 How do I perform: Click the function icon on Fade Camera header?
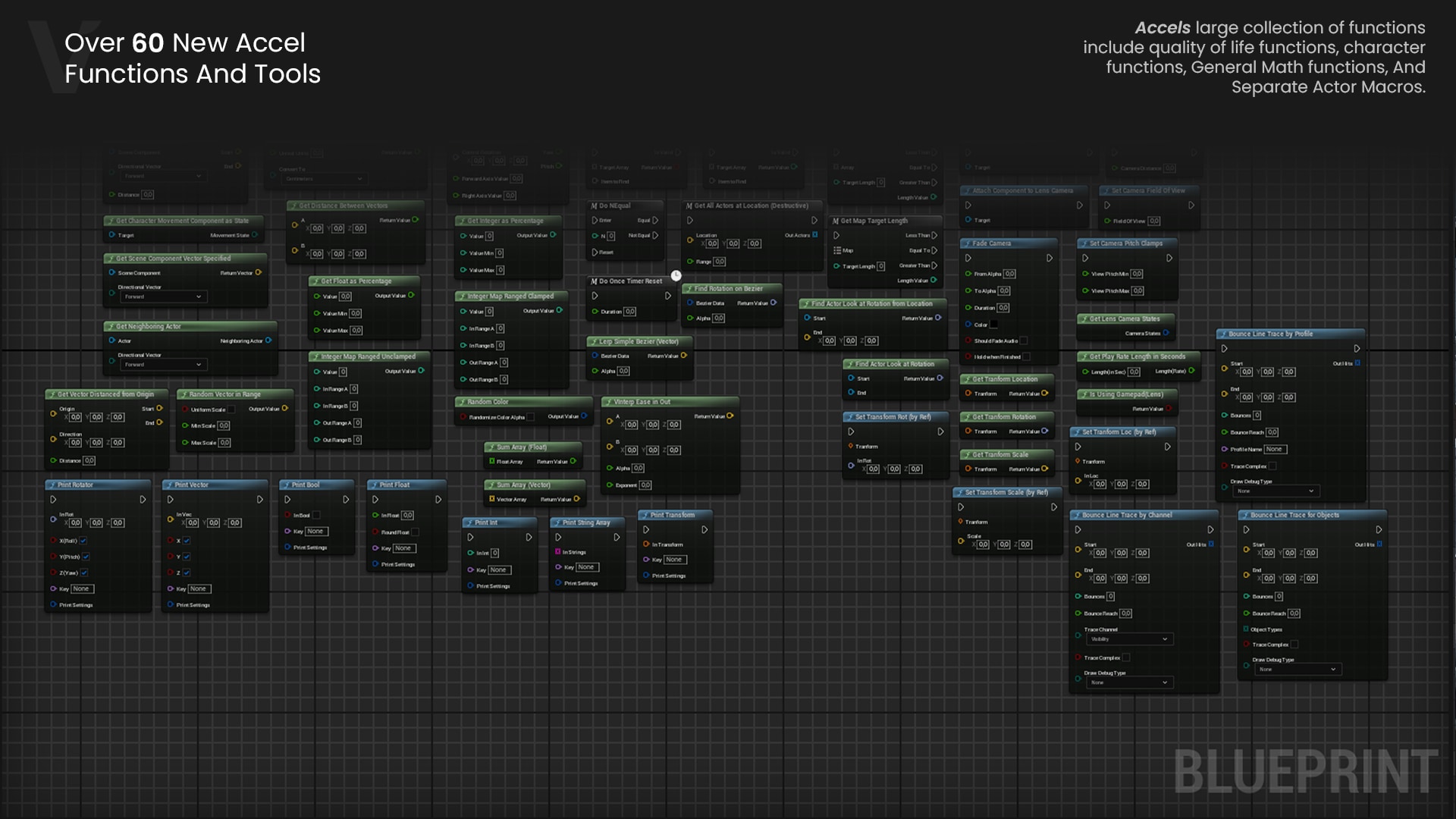(x=967, y=243)
